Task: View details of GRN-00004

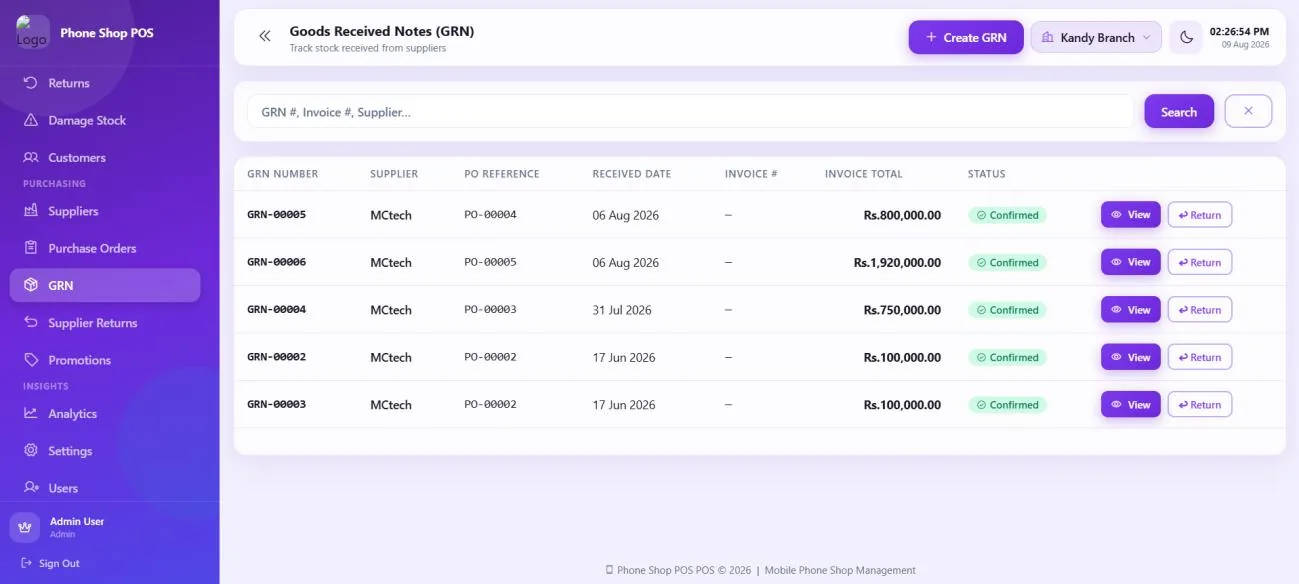Action: 1131,310
